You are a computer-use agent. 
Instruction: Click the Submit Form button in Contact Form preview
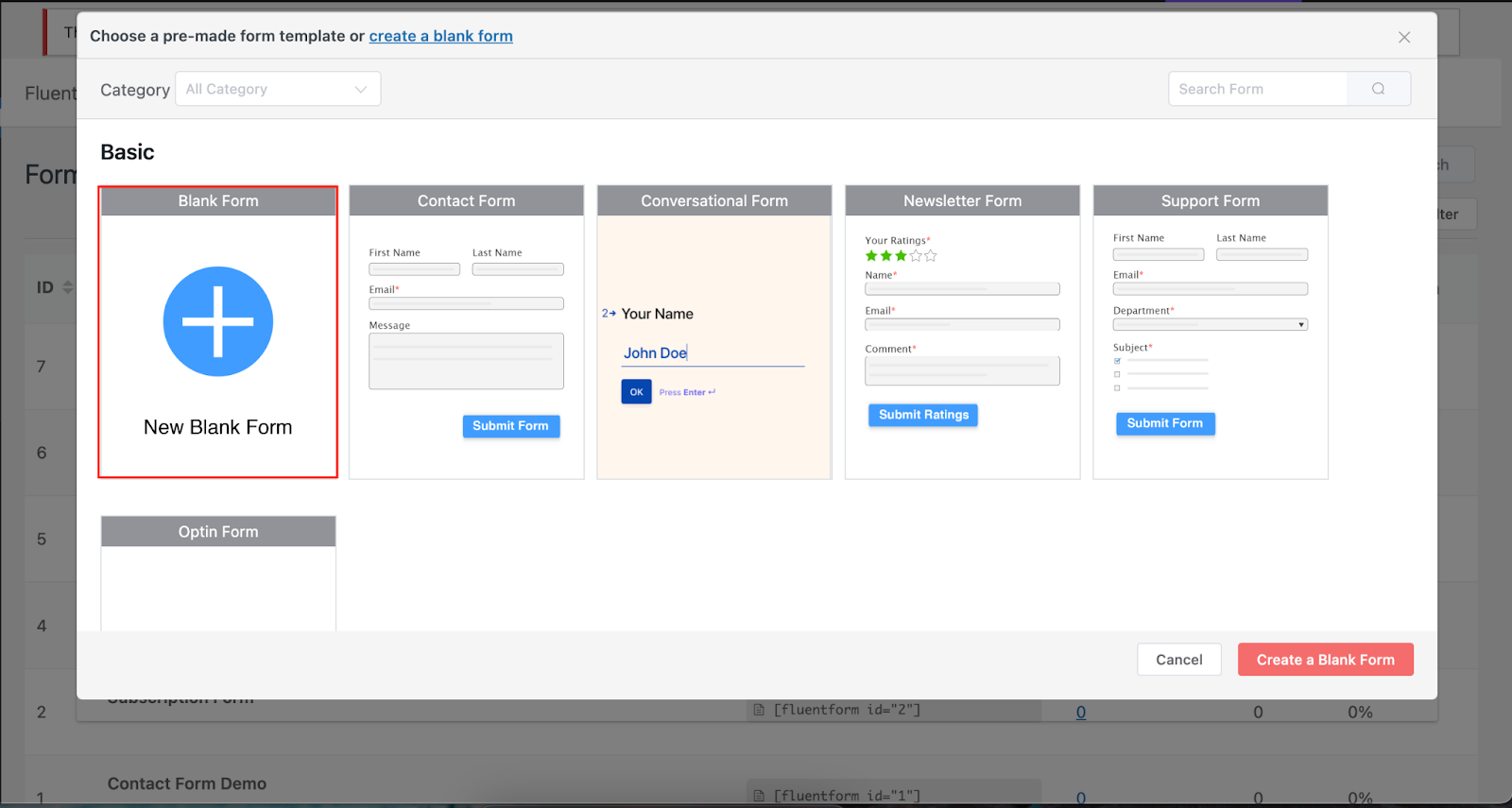click(511, 426)
